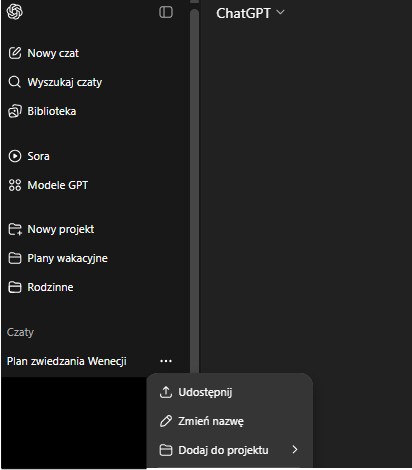412x470 pixels.
Task: Open the Modele GPT grid icon
Action: click(15, 185)
